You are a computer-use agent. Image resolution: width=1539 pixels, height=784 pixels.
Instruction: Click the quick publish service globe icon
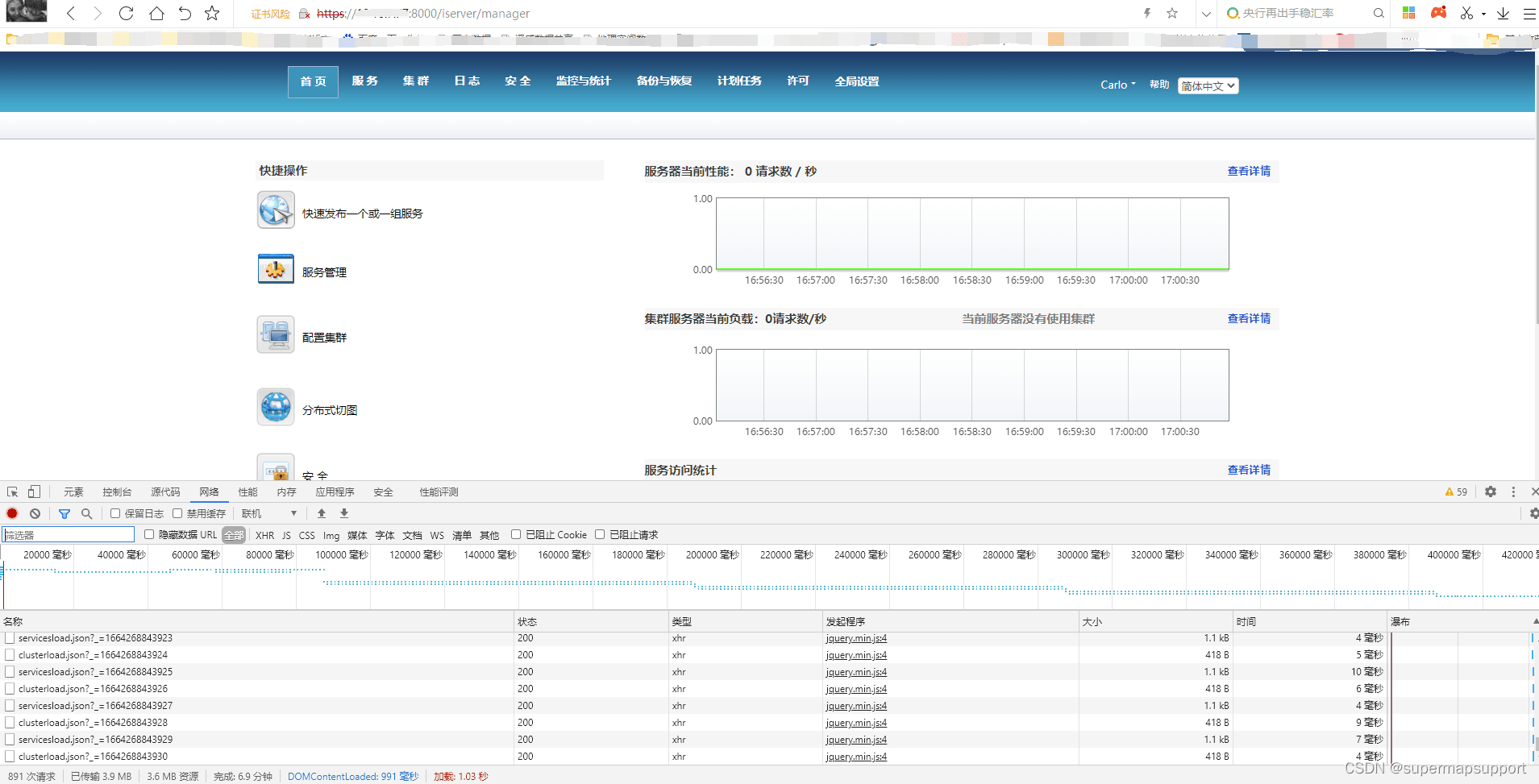276,210
